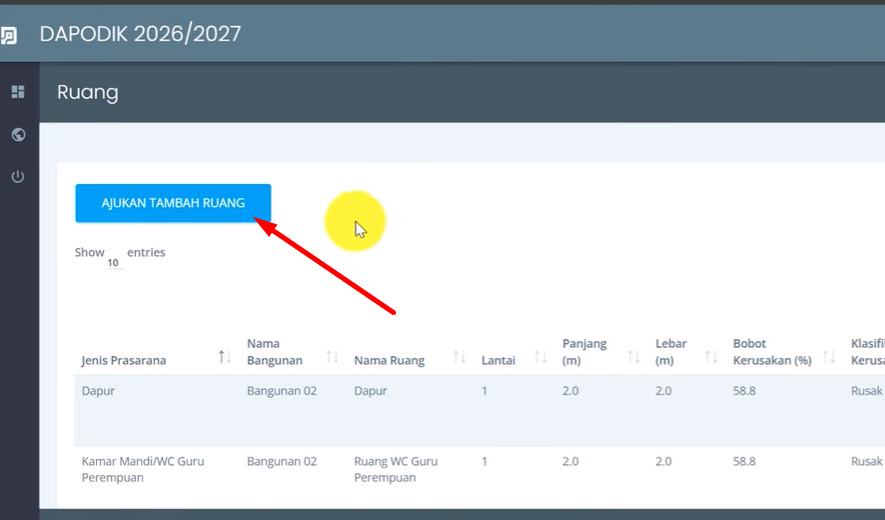
Task: Select Dapur in Jenis Prasarana column
Action: coord(98,391)
